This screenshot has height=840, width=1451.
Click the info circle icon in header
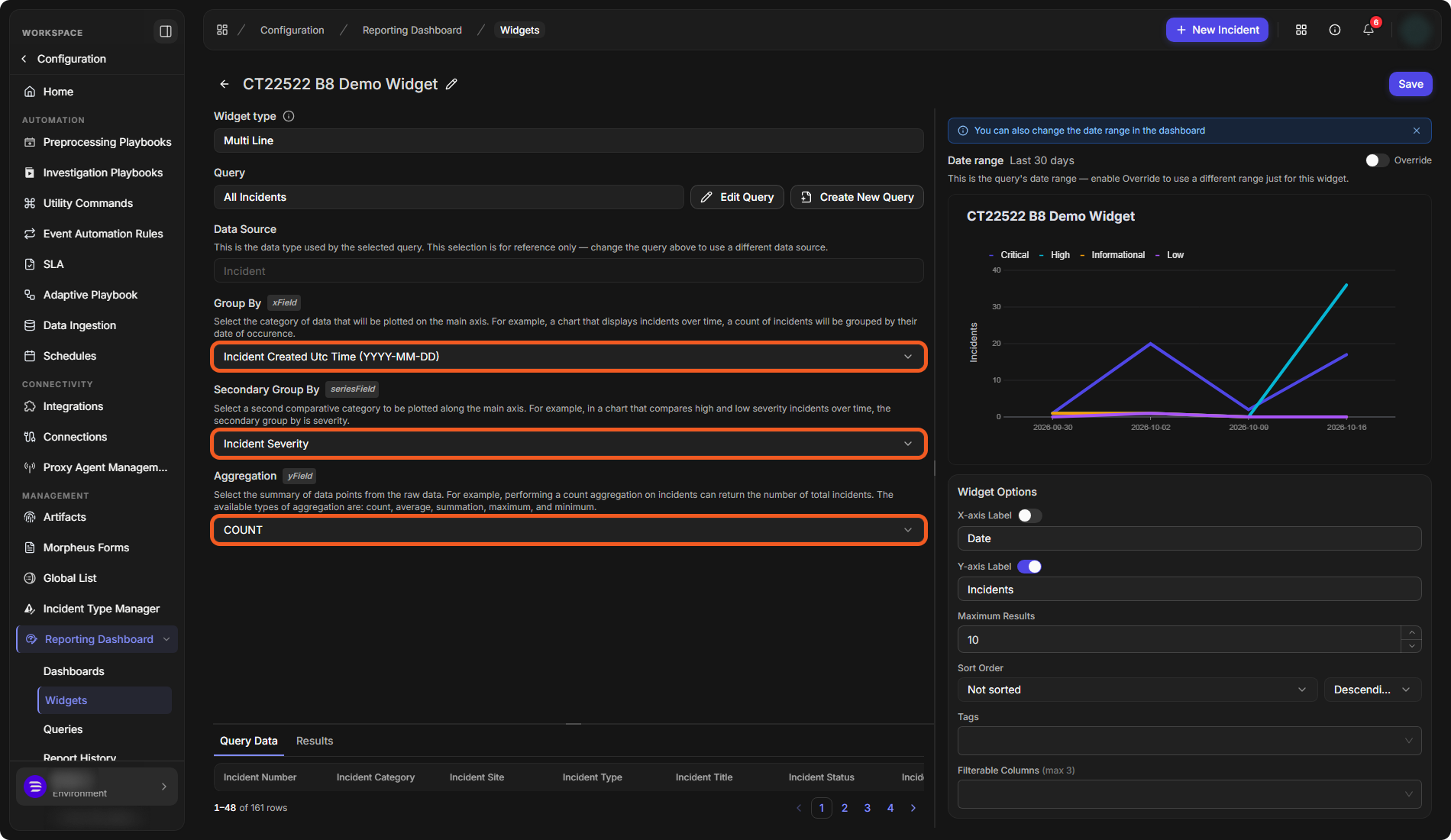pos(1335,30)
